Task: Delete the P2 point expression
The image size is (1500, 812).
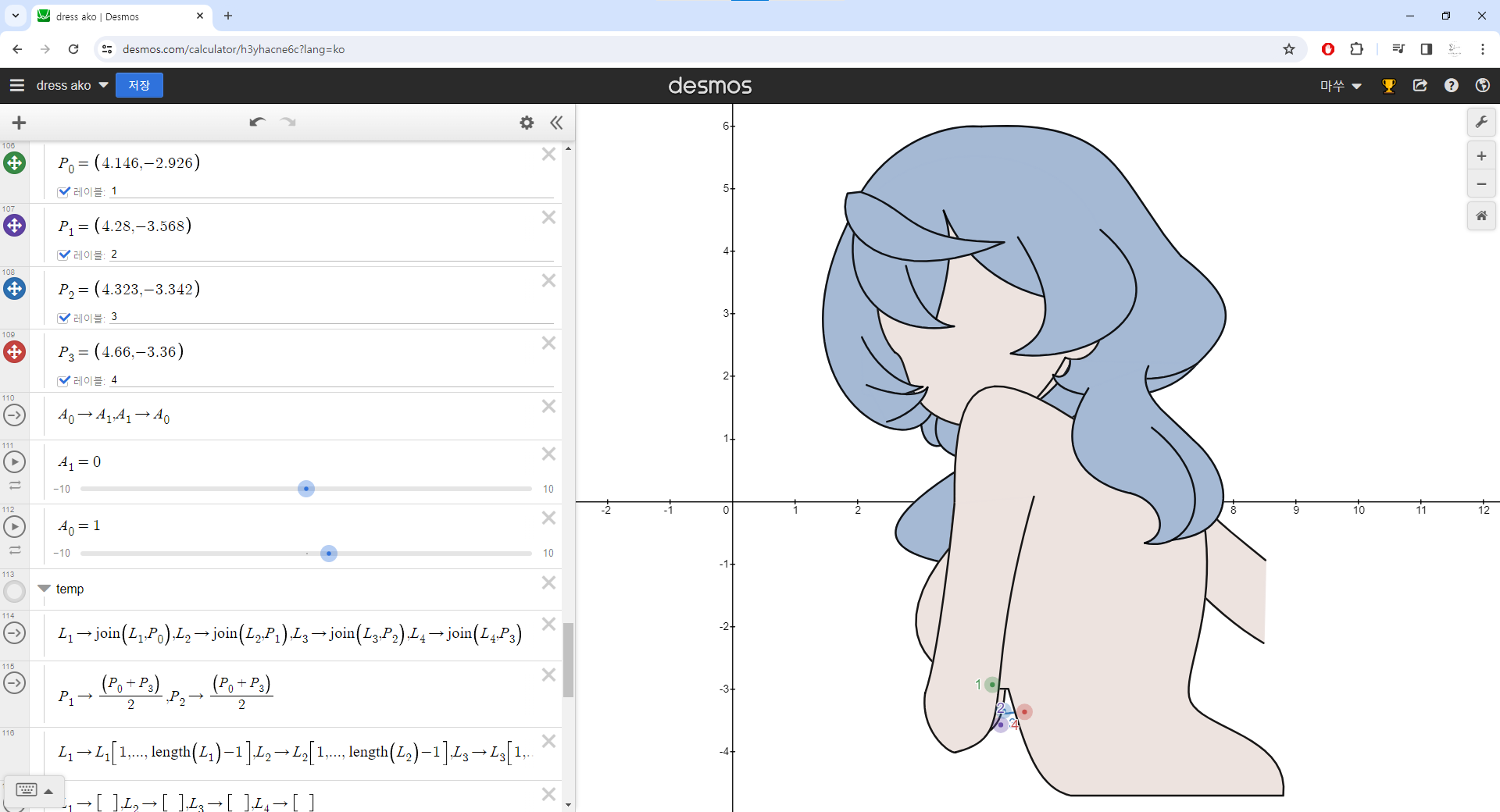Action: click(548, 280)
